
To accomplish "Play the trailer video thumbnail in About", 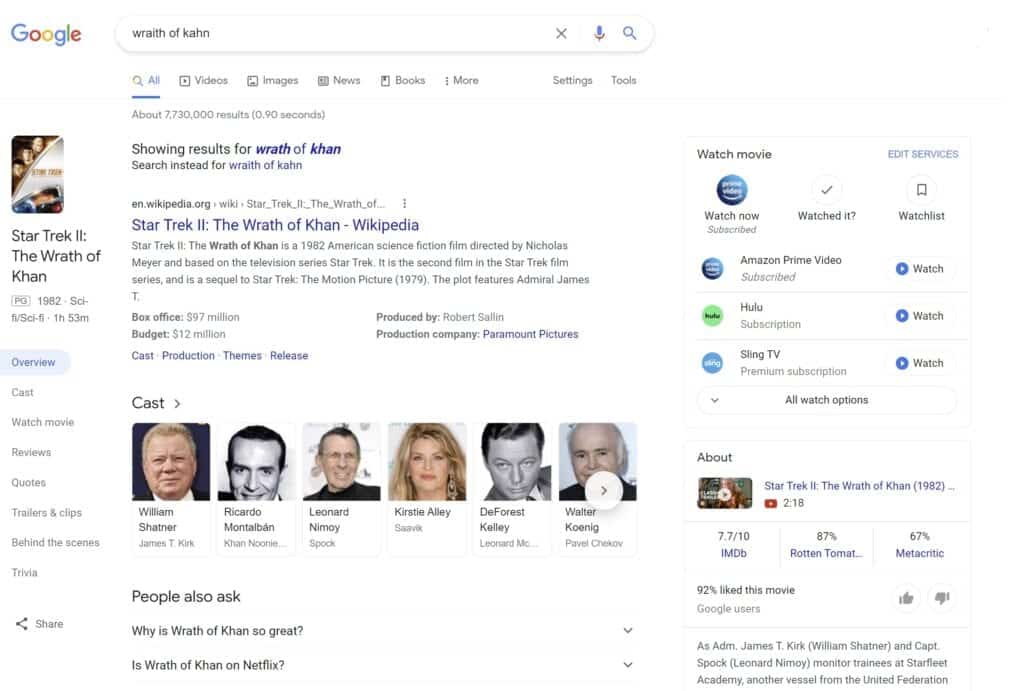I will (725, 494).
